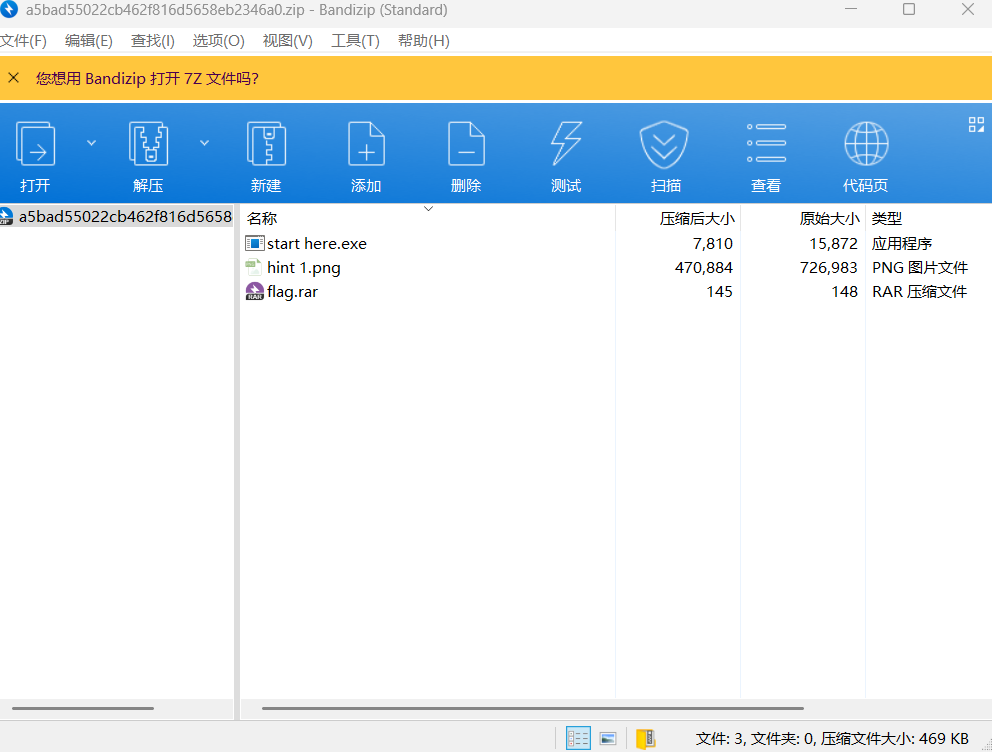Click the status bar file count text
This screenshot has width=992, height=752.
click(832, 739)
